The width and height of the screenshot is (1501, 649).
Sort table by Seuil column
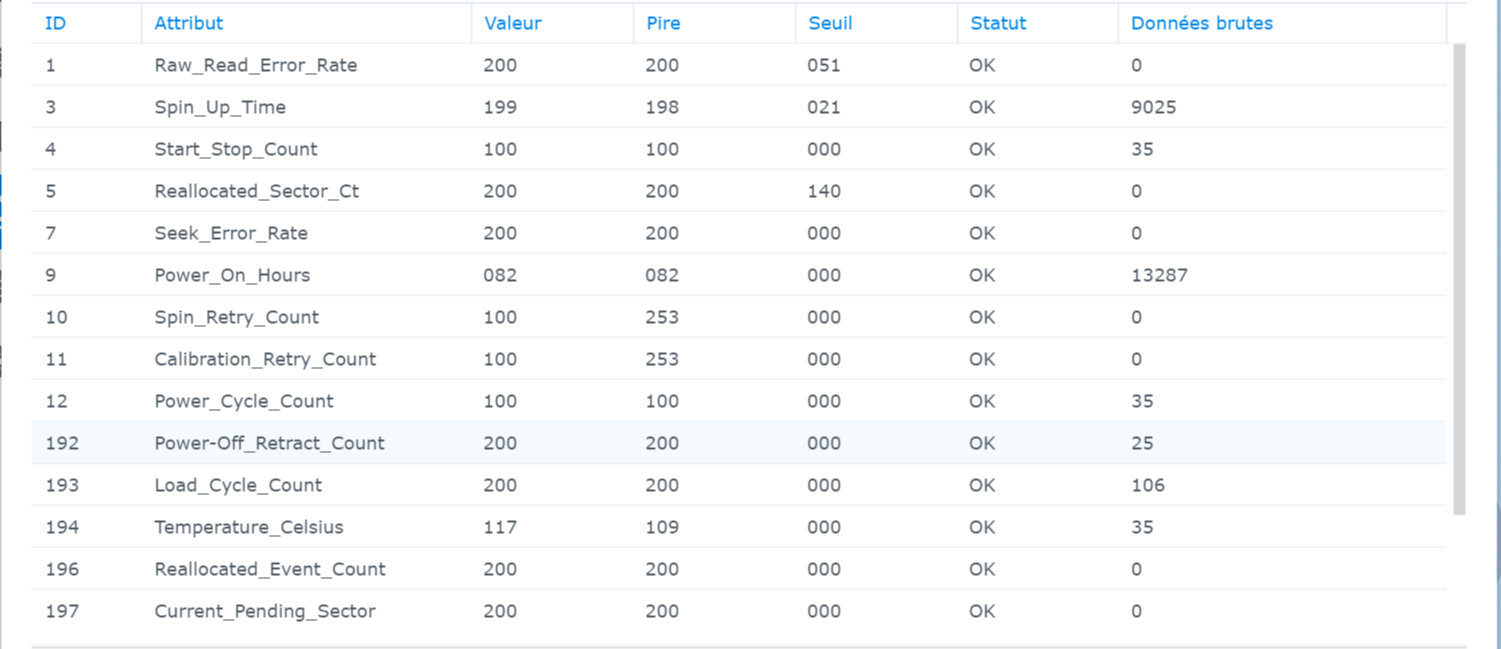tap(830, 23)
